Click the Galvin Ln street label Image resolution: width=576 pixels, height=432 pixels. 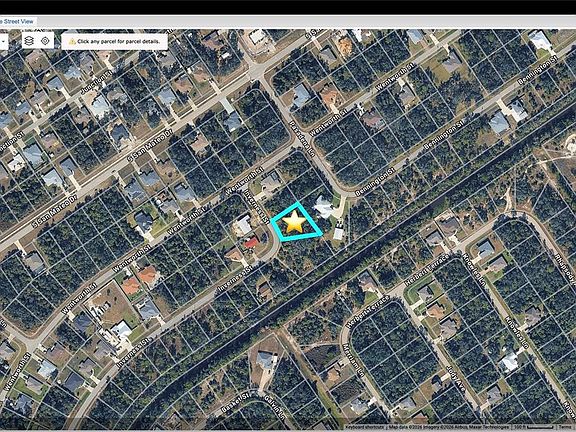coord(276,407)
